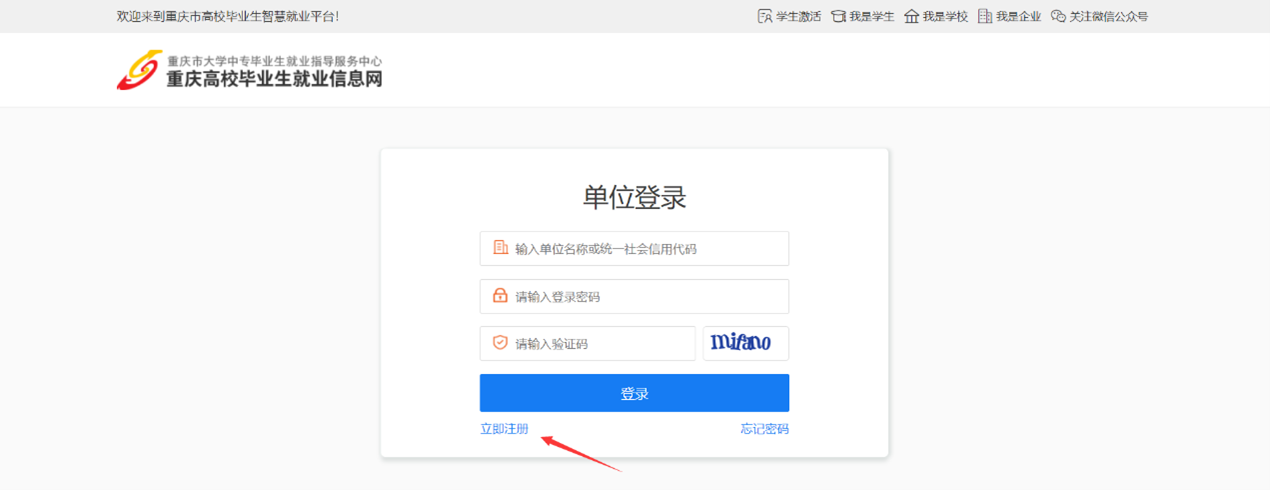Switch to the 我是学校 portal link
This screenshot has width=1270, height=490.
tap(945, 17)
